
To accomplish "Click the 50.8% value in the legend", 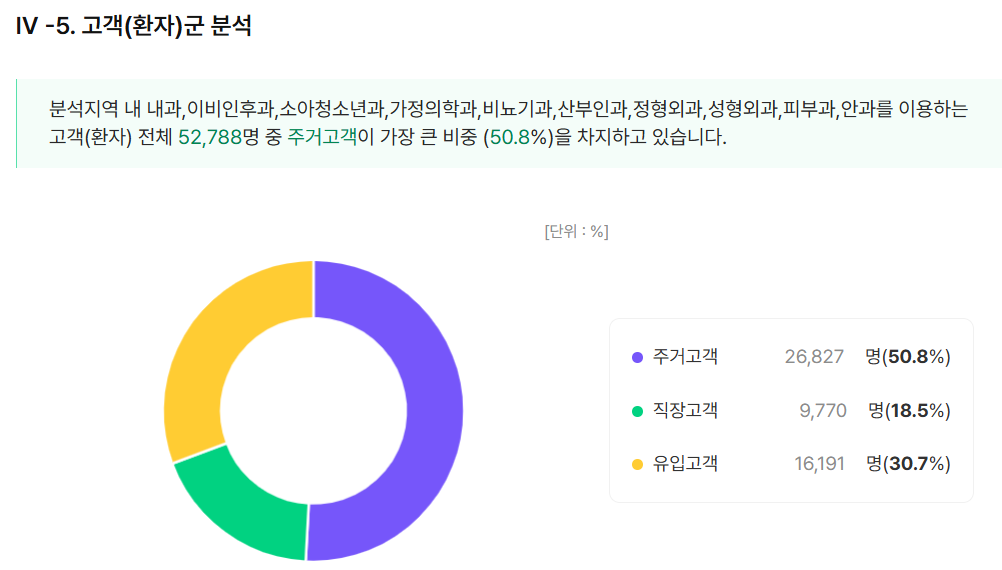I will [915, 357].
